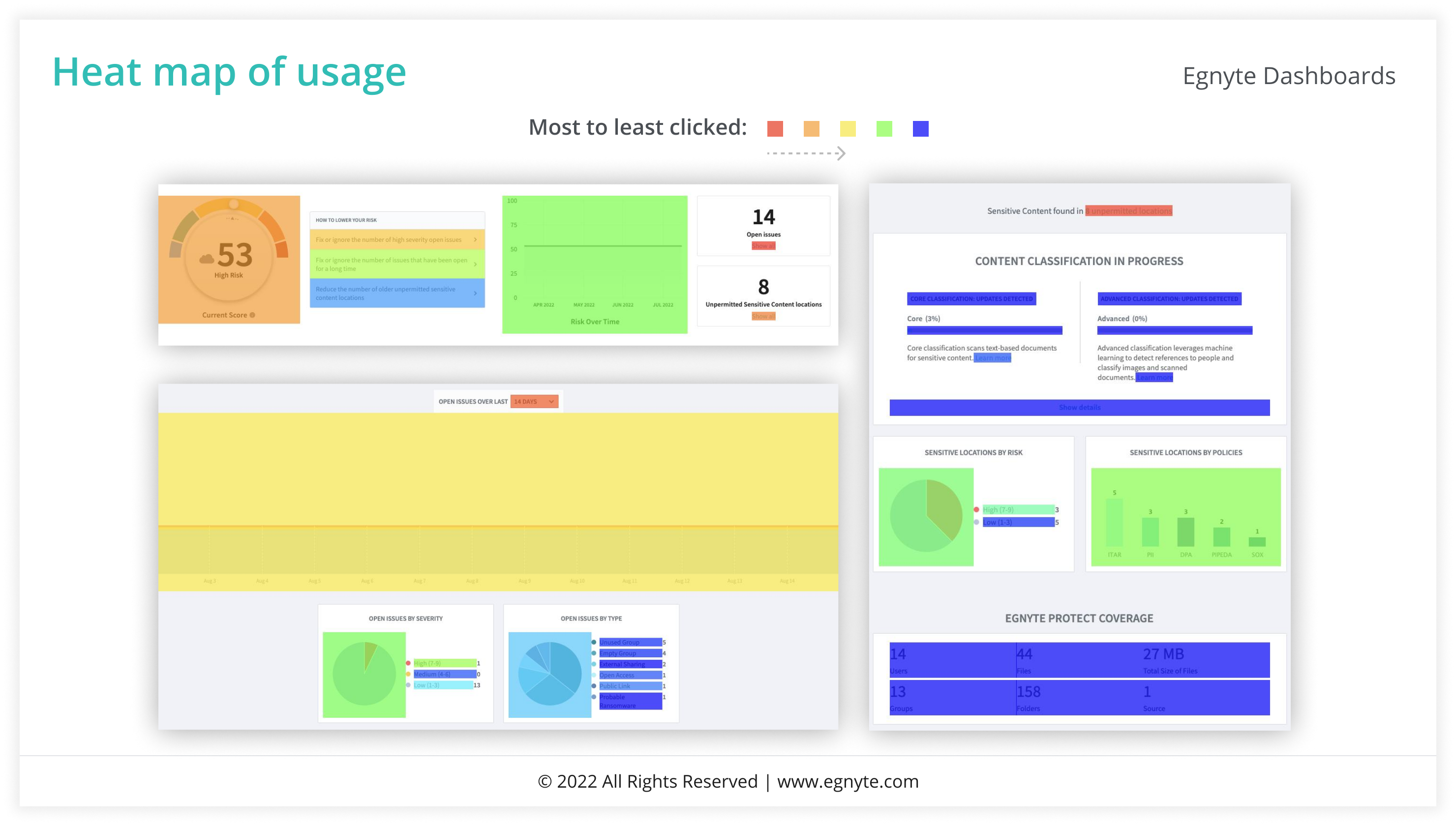
Task: Click the 158 Folders coverage tile
Action: coord(1079,698)
